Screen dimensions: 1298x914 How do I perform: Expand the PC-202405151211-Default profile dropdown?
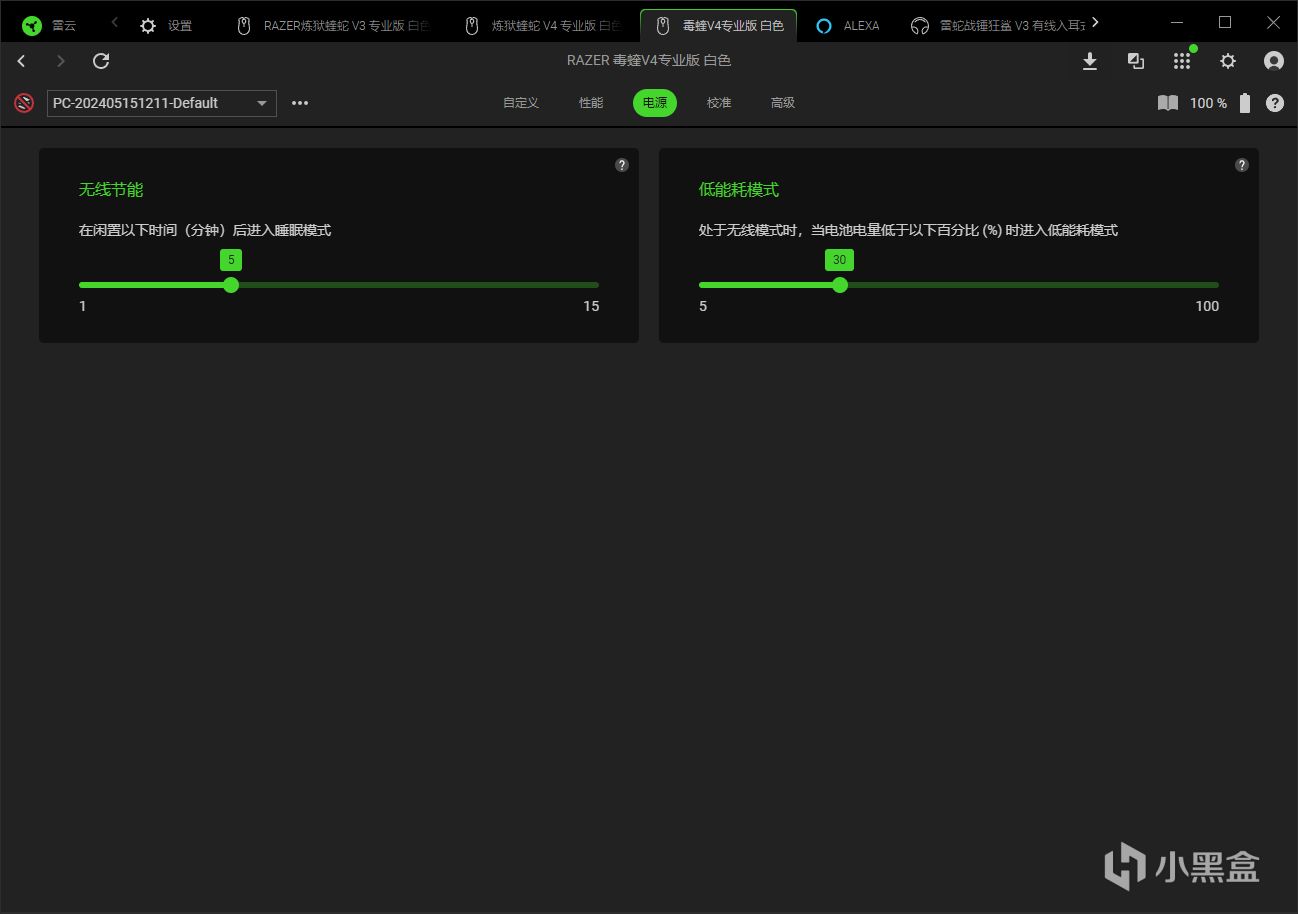pos(162,103)
